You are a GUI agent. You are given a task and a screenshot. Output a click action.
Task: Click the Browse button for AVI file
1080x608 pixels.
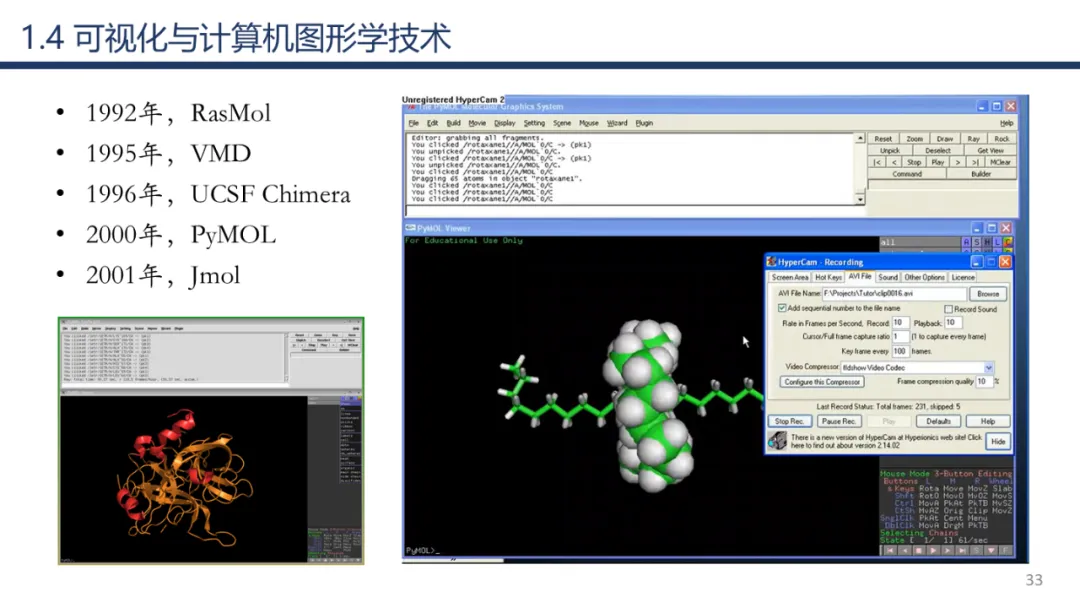pyautogui.click(x=988, y=294)
